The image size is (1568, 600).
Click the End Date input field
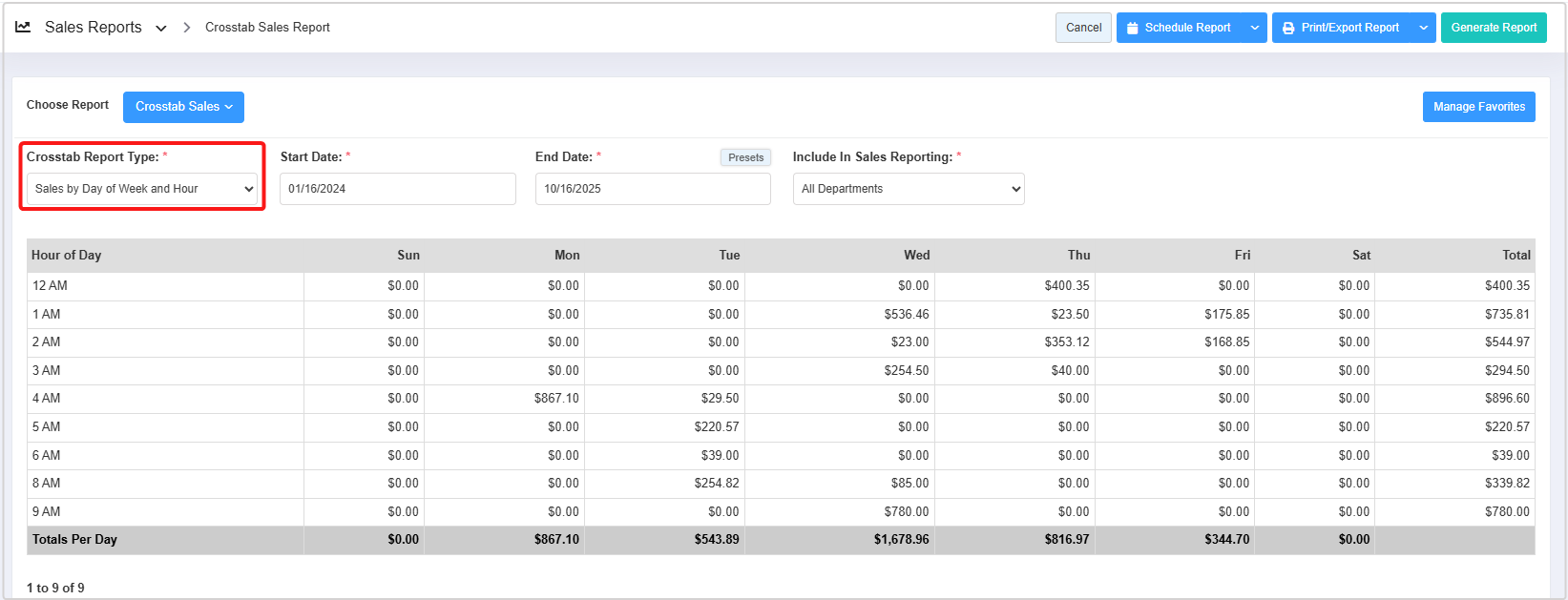pyautogui.click(x=653, y=189)
